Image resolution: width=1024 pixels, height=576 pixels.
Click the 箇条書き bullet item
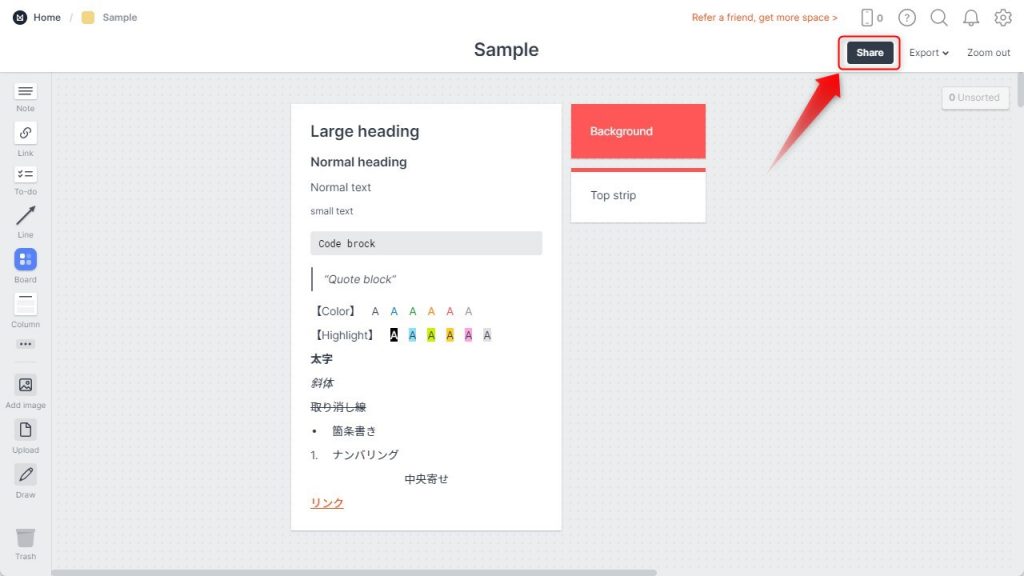[x=354, y=431]
